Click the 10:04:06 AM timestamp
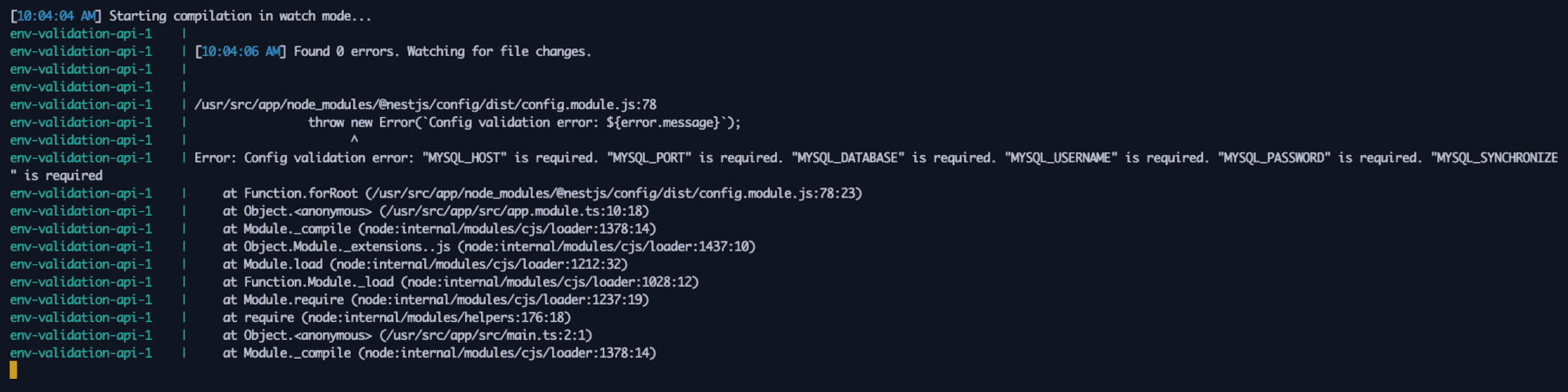1568x392 pixels. pyautogui.click(x=241, y=52)
